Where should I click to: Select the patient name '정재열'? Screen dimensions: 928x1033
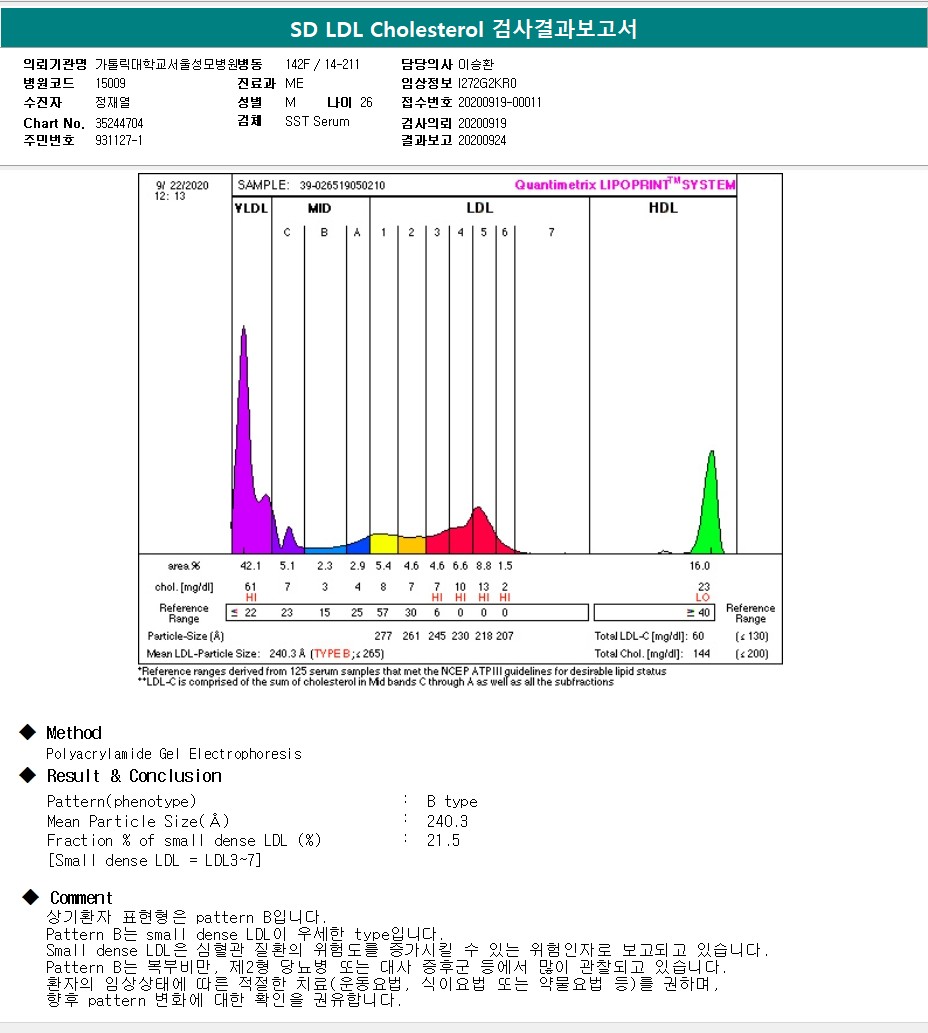[113, 103]
